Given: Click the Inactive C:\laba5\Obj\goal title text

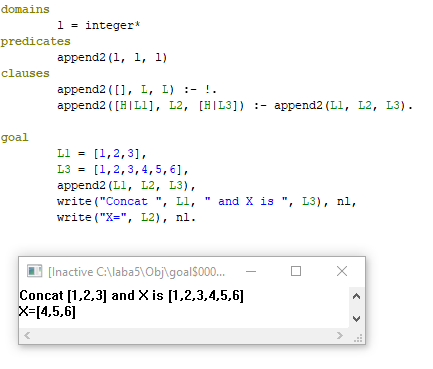Looking at the screenshot, I should click(137, 272).
